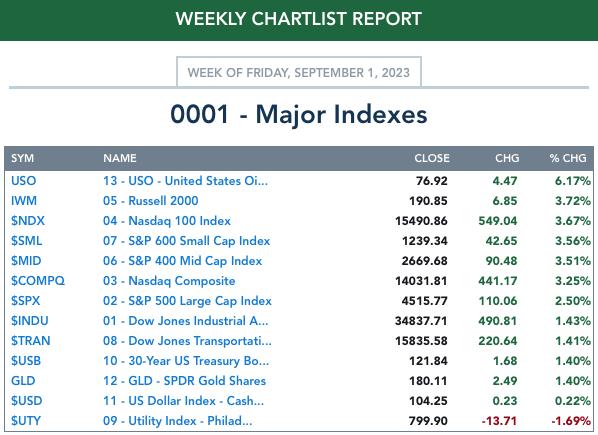Viewport: 598px width, 435px height.
Task: Click the $INDU symbol link
Action: point(30,321)
